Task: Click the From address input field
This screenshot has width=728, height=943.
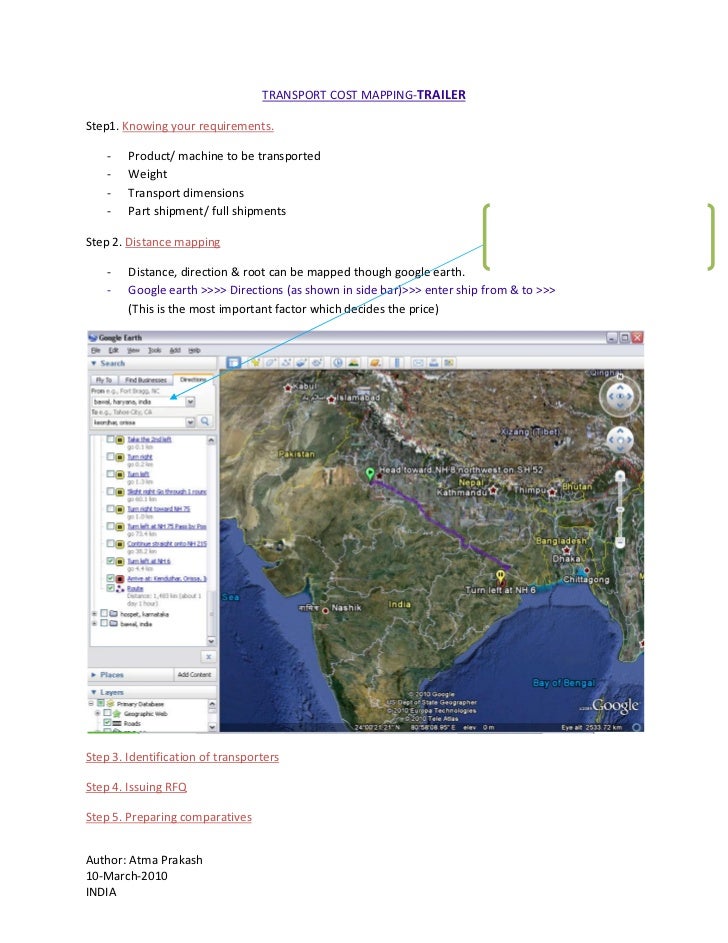Action: [138, 401]
